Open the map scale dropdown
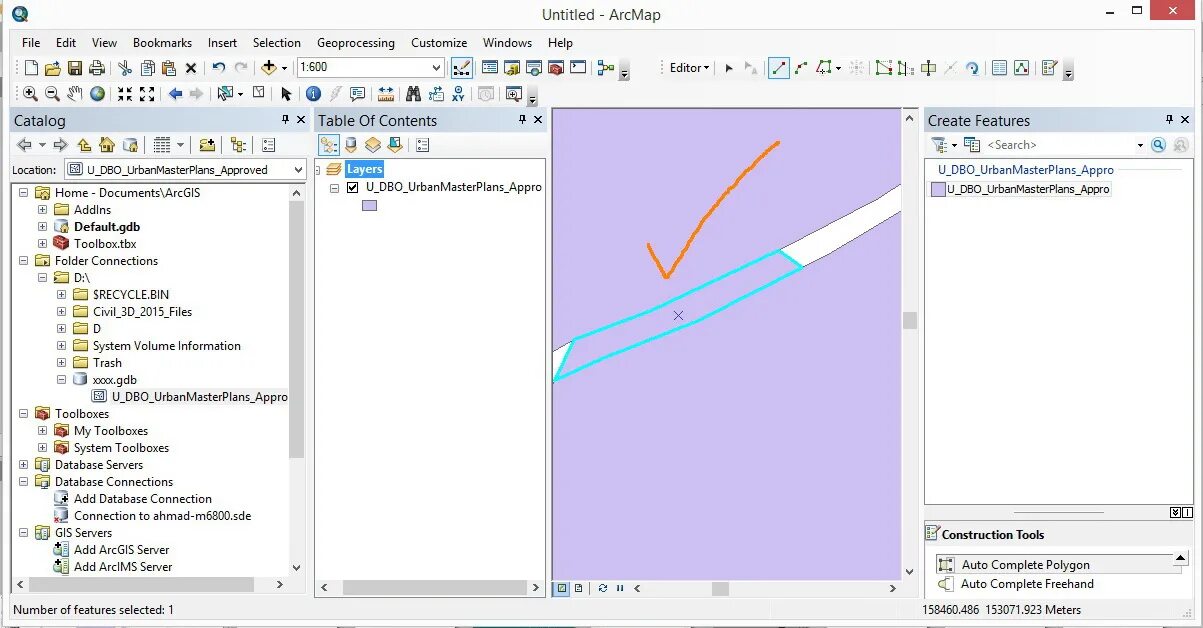The image size is (1203, 628). (436, 68)
